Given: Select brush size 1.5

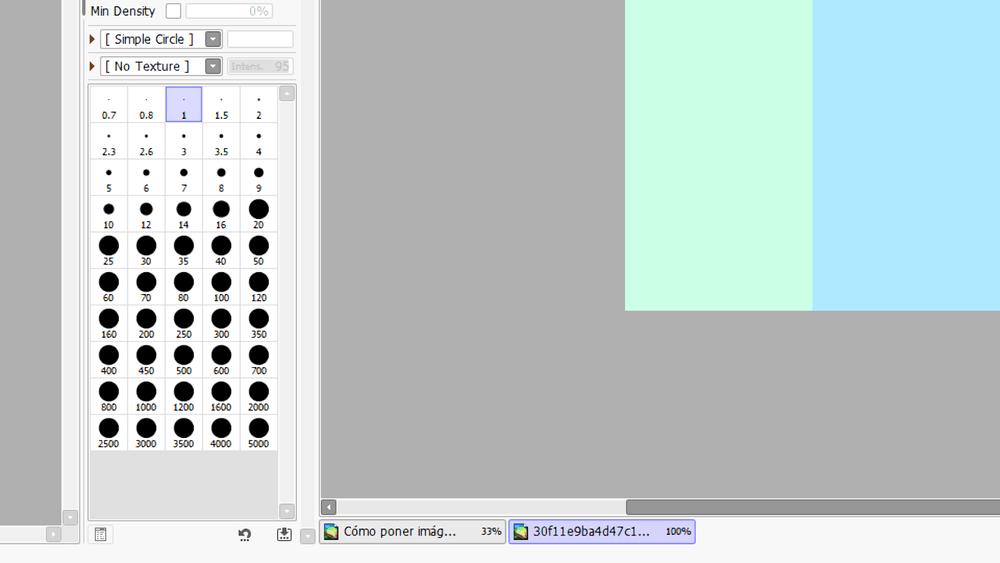Looking at the screenshot, I should [x=221, y=105].
